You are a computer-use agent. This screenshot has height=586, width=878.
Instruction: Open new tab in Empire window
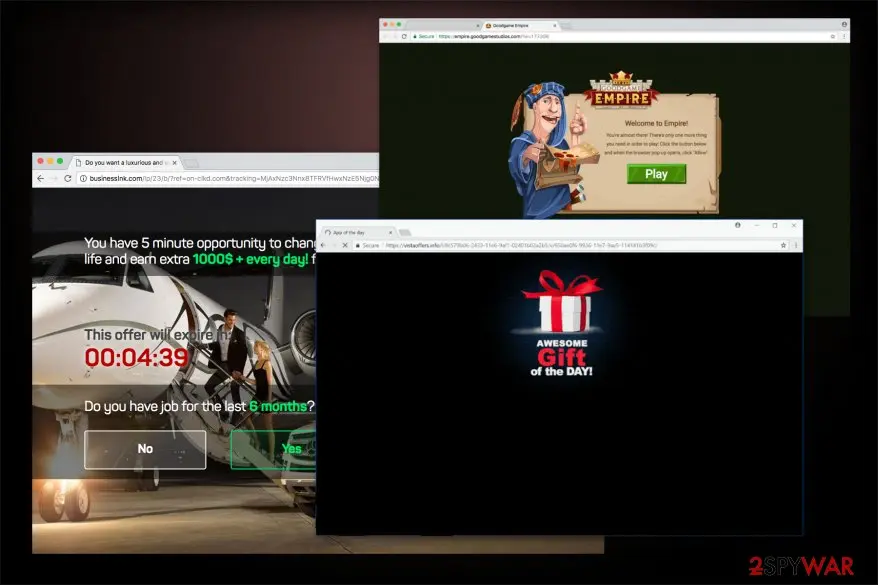click(567, 26)
